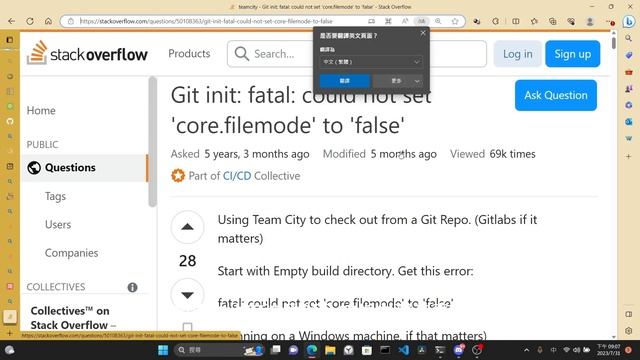Click the taskbar clock and date

609,350
